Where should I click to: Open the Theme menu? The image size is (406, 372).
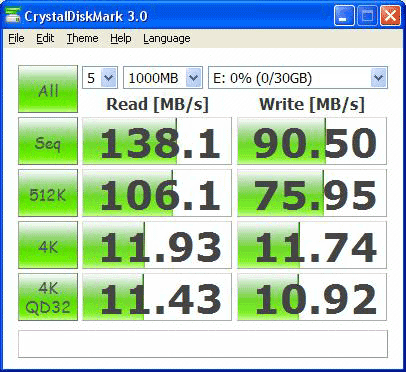[82, 38]
